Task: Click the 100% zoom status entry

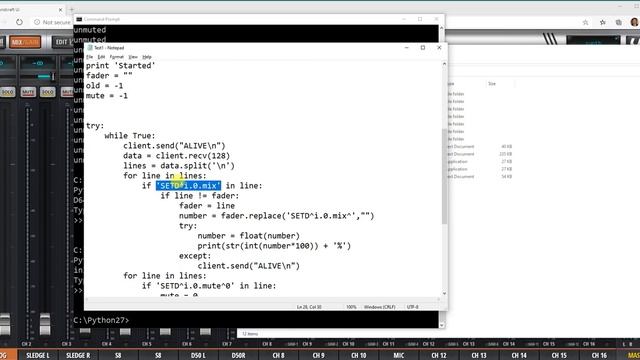Action: 351,307
